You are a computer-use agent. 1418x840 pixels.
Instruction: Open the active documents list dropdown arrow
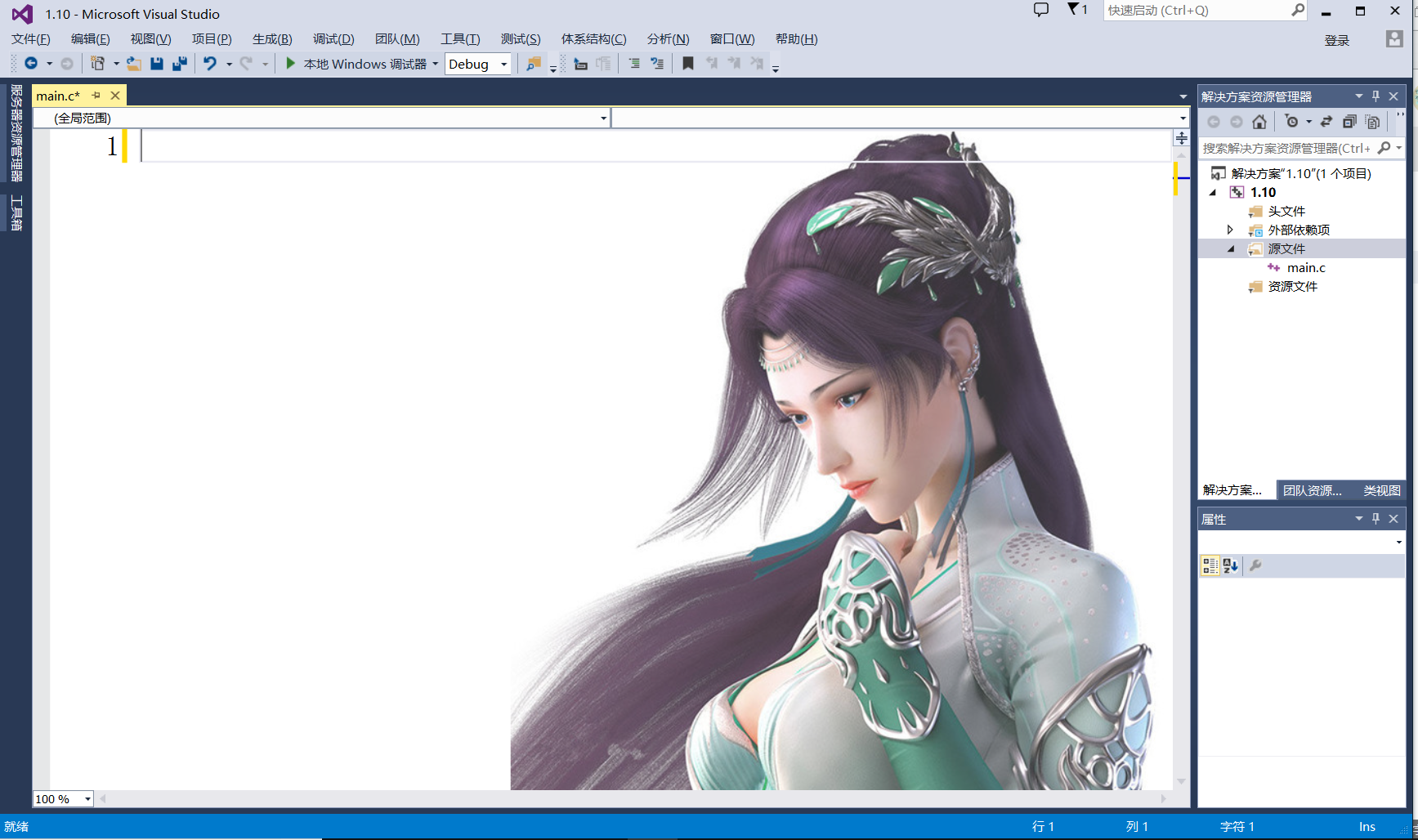1183,97
